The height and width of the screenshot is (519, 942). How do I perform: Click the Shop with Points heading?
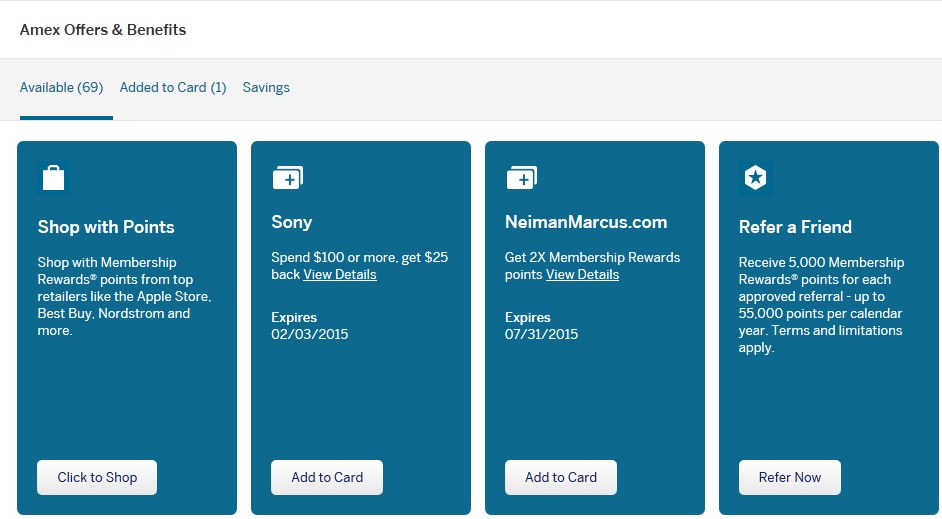(106, 227)
